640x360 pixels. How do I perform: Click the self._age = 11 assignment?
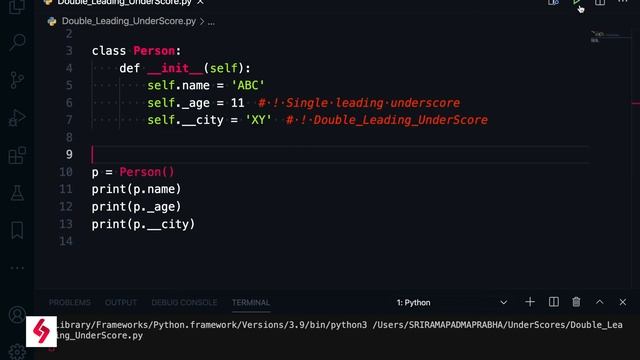click(196, 103)
